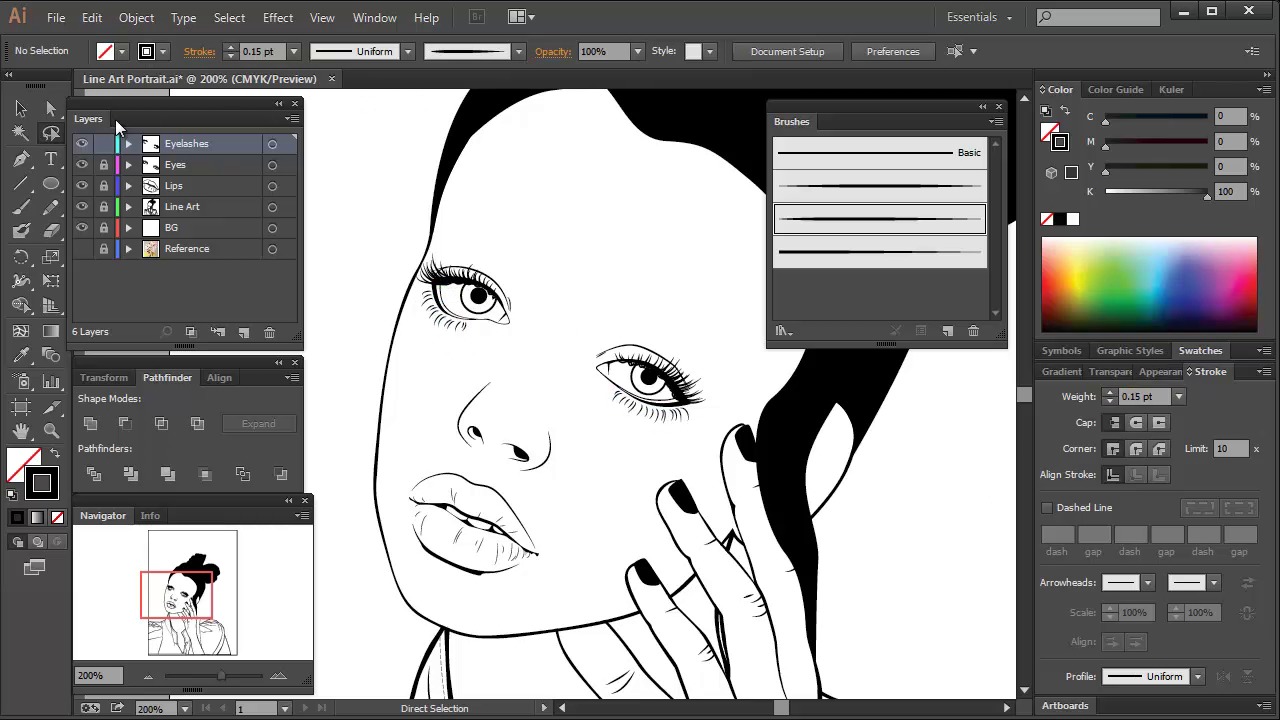
Task: Open Weight dropdown in Stroke panel
Action: click(1178, 397)
